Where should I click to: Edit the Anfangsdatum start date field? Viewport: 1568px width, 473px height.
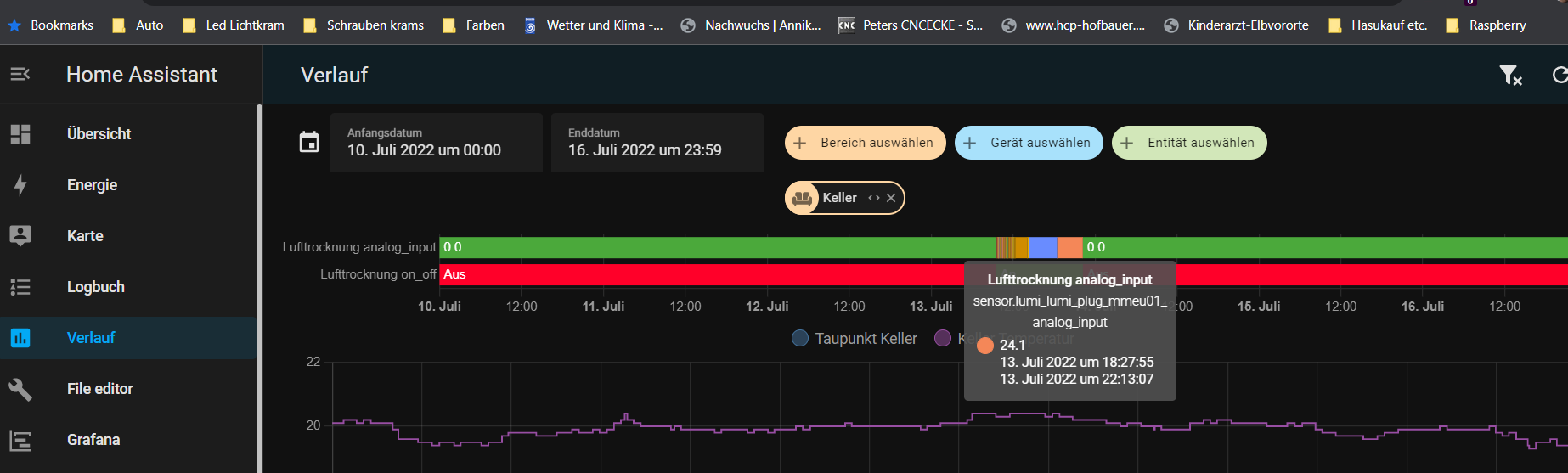pos(436,143)
